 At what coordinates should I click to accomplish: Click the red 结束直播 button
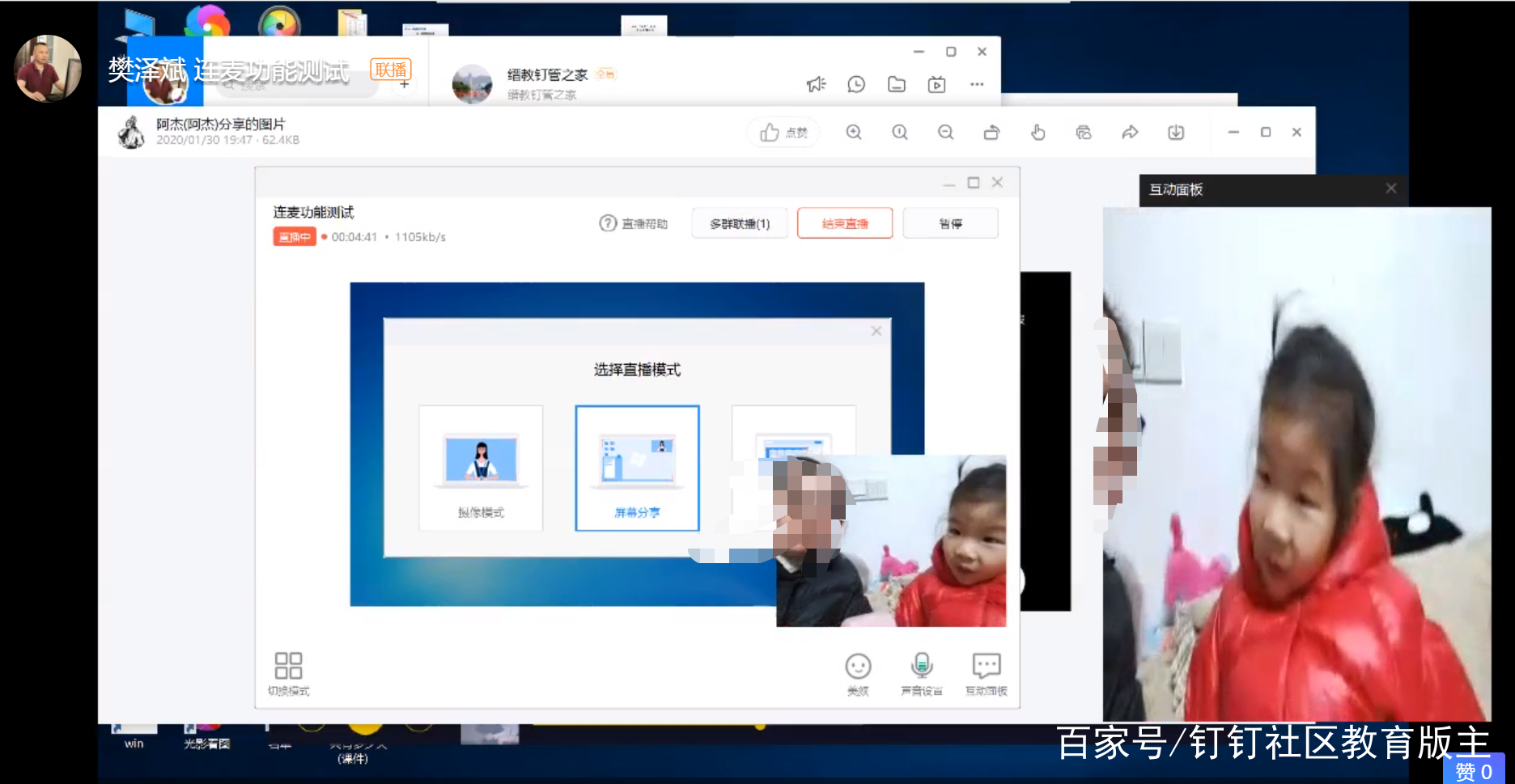click(845, 223)
